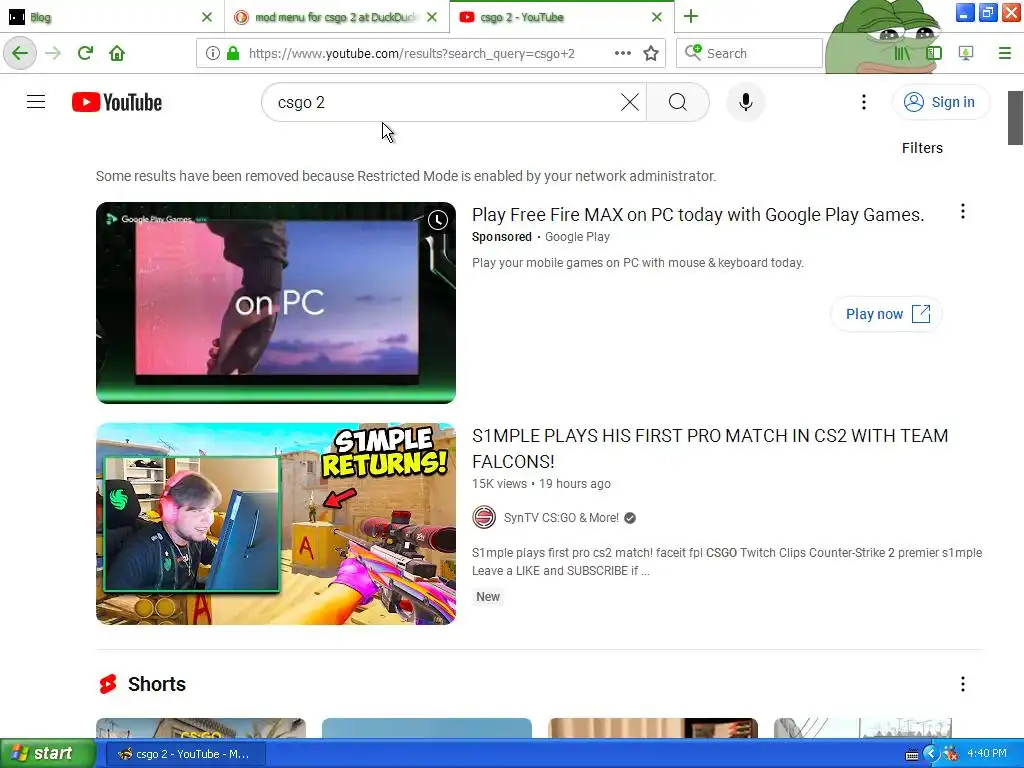Open the Filters option
Screen dimensions: 1024x768
point(922,148)
